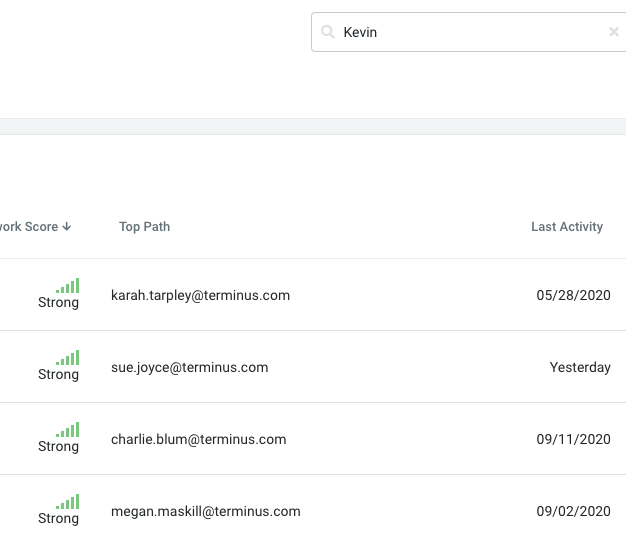Select sue.joyce@terminus.com top path
Screen dimensions: 626x539
pos(190,367)
